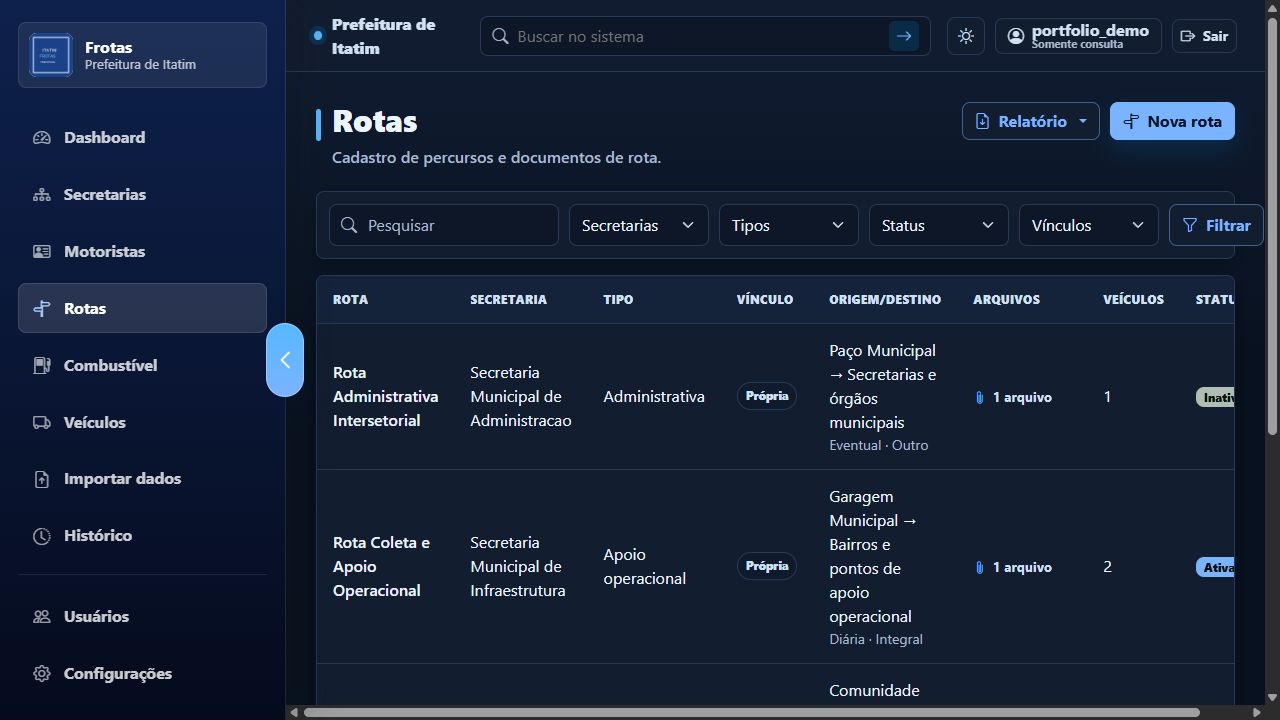1280x720 pixels.
Task: Click the Combustível fuel pump icon
Action: [x=42, y=366]
